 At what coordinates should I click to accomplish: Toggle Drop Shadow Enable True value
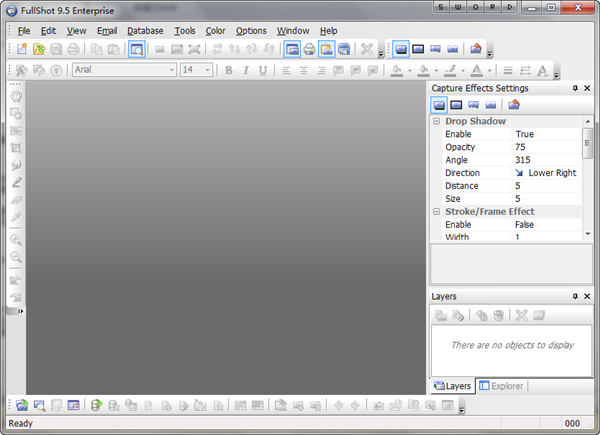pos(545,134)
